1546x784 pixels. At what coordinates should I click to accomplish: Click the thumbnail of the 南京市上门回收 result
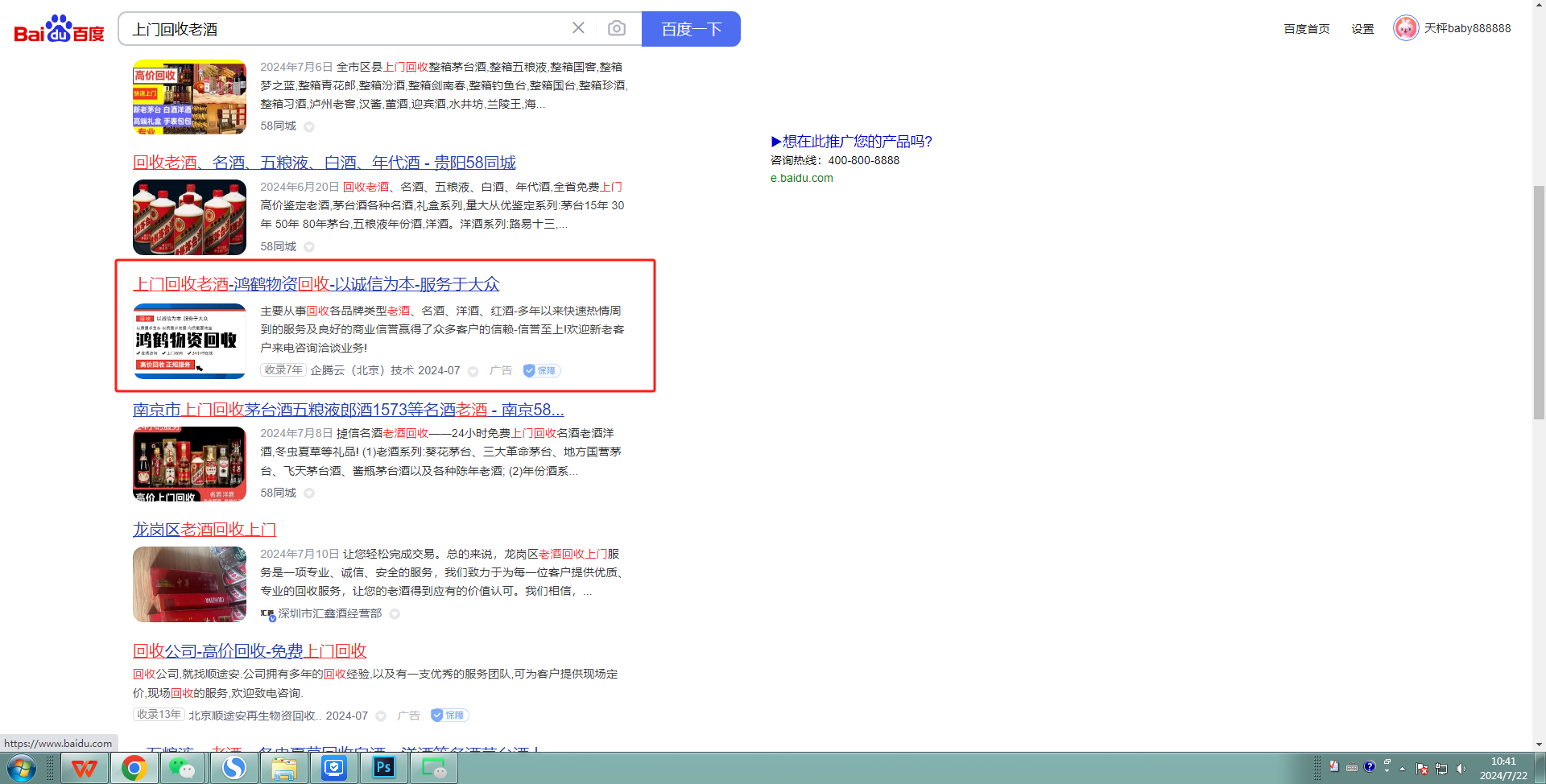(190, 464)
